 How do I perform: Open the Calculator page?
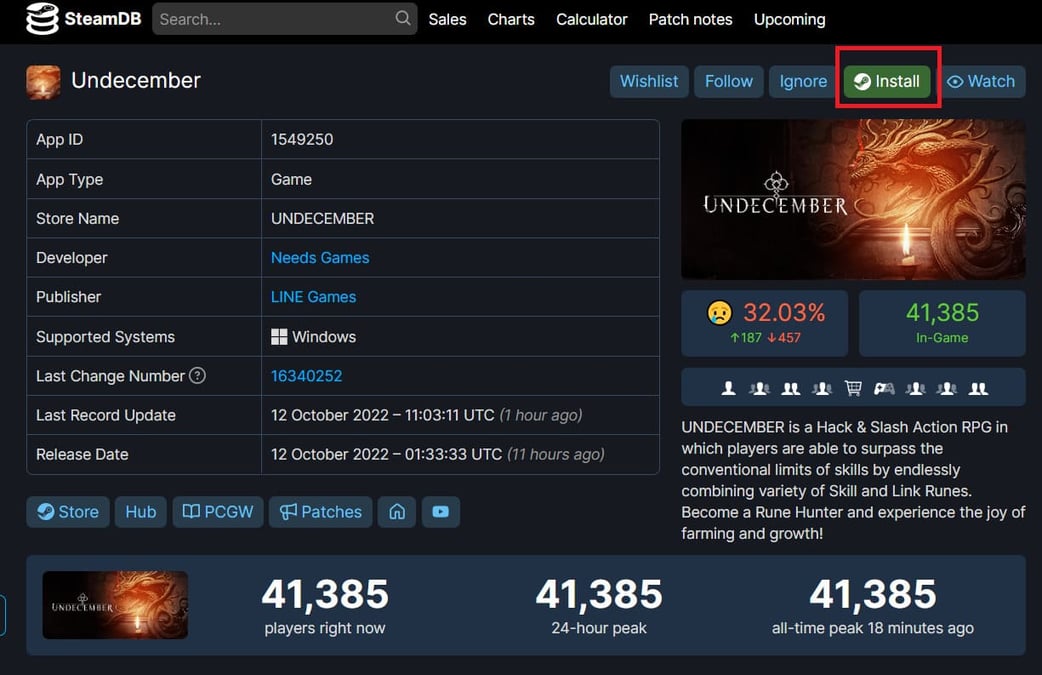(x=591, y=19)
